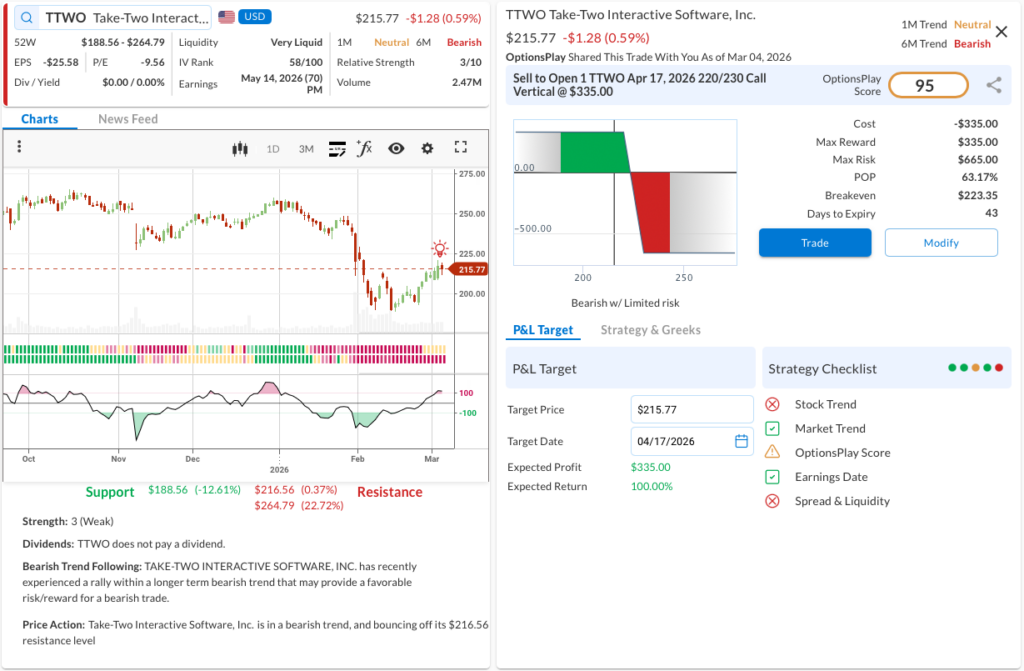Open the 1D interval dropdown
Screen dimensions: 1024x671
tap(272, 149)
